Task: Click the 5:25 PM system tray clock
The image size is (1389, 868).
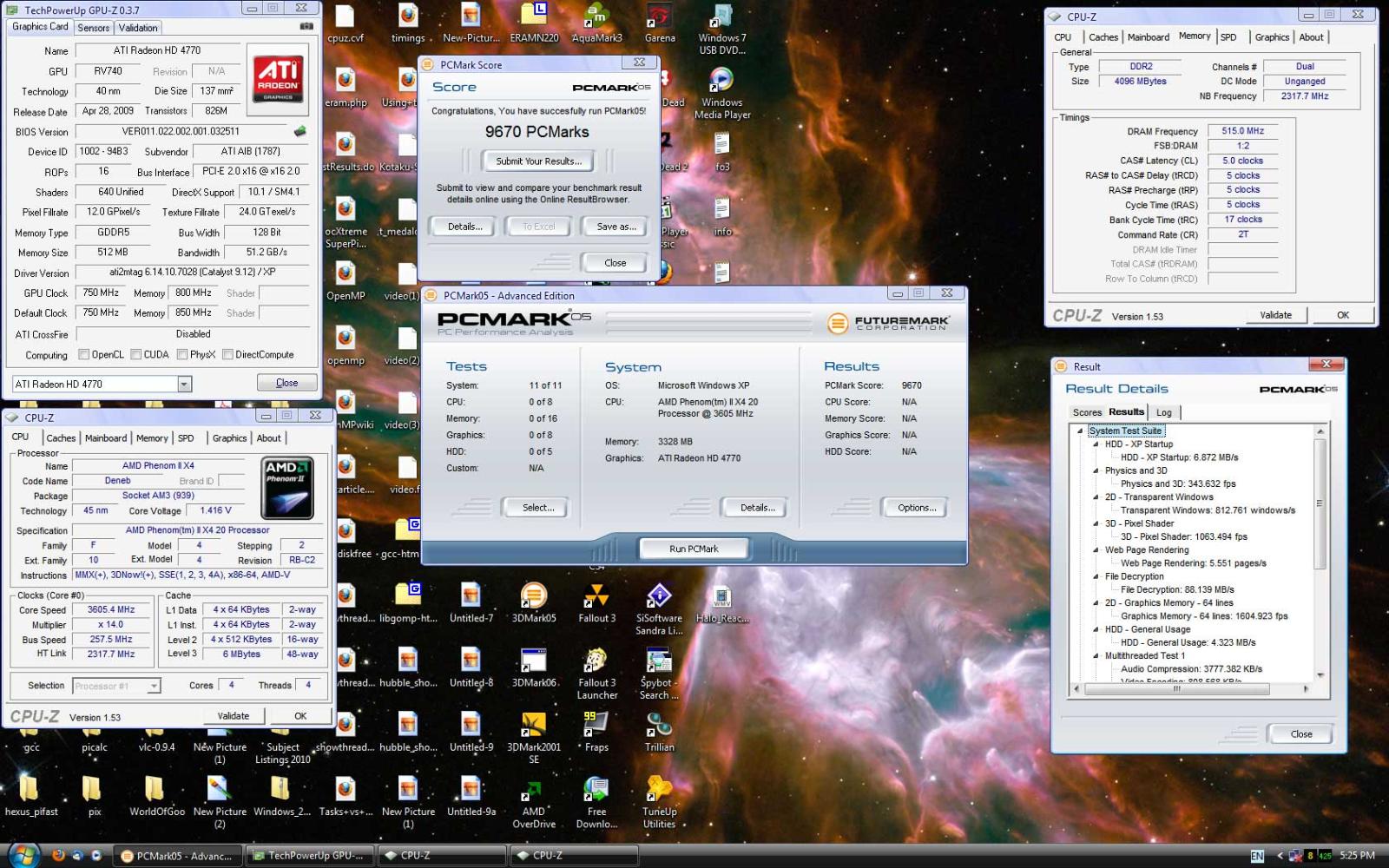Action: tap(1357, 856)
